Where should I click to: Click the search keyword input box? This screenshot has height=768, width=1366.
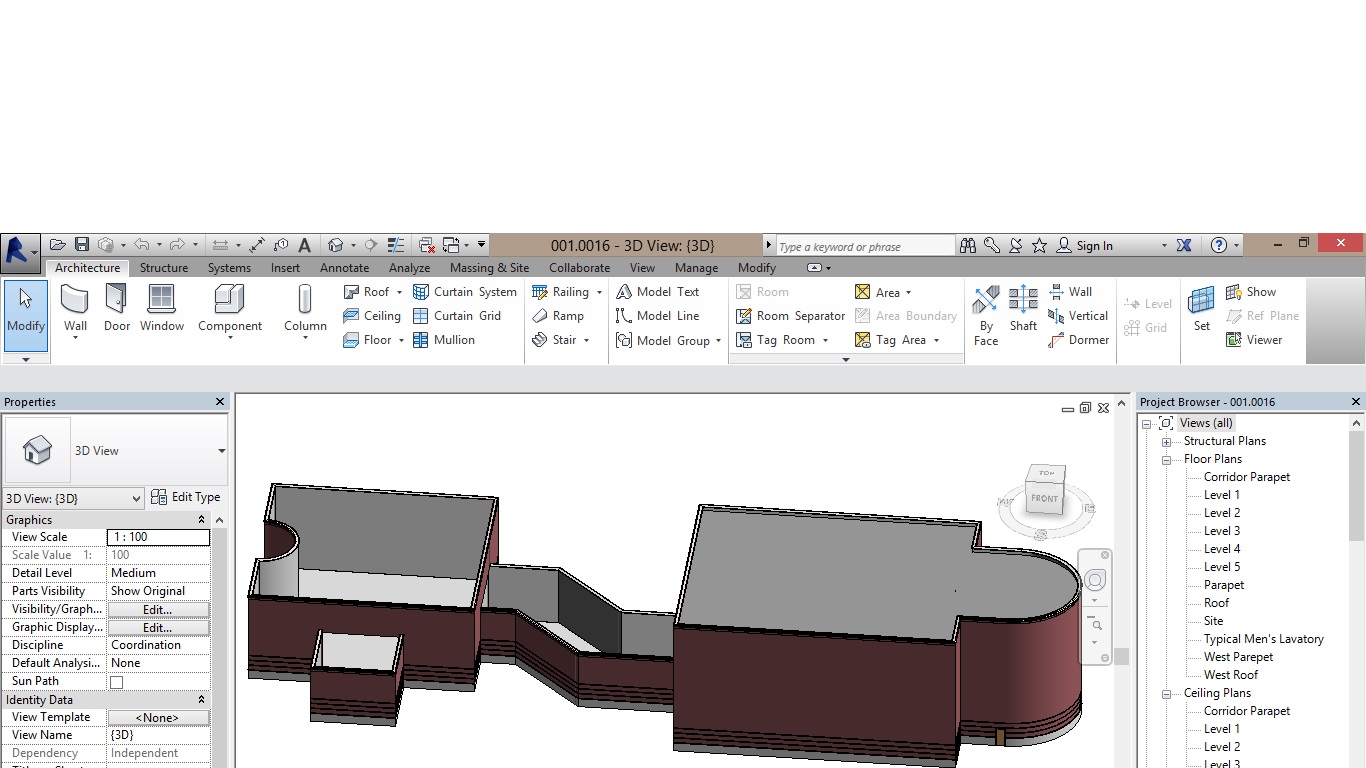coord(865,246)
